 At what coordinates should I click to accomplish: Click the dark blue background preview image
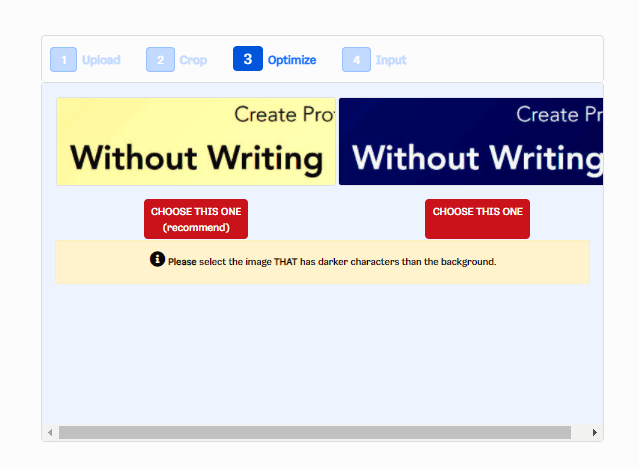tap(471, 141)
